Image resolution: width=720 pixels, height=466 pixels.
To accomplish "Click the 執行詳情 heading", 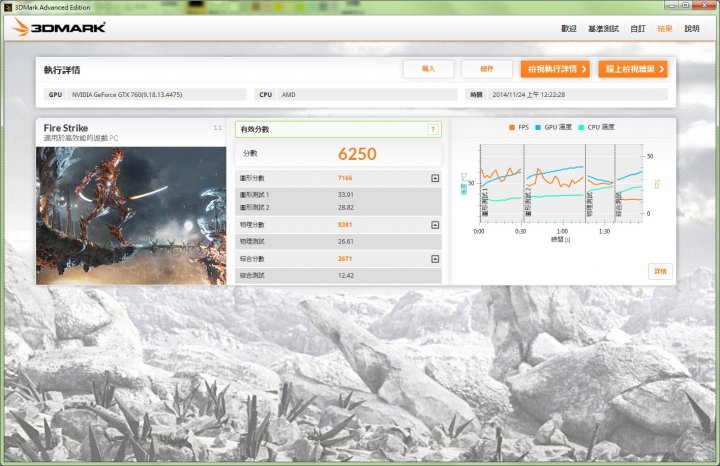I will 62,70.
